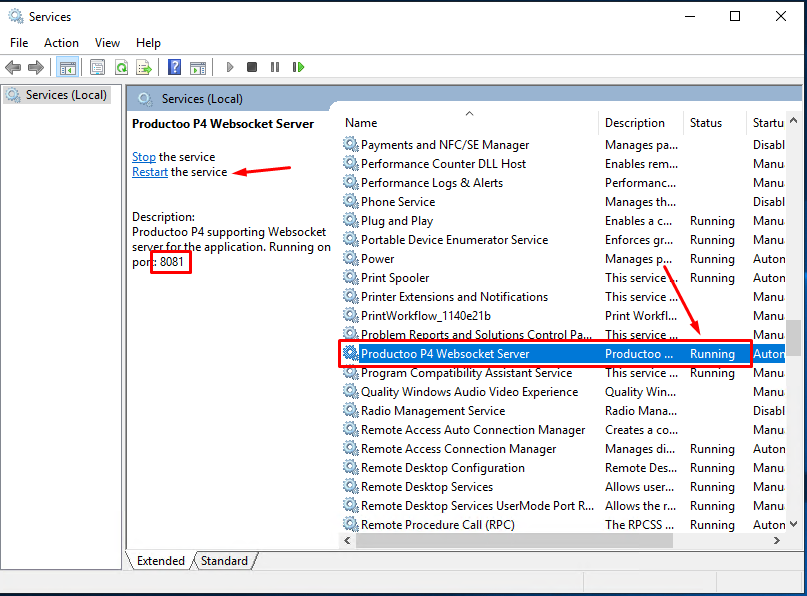The image size is (807, 596).
Task: Switch to the Standard tab
Action: pyautogui.click(x=224, y=561)
